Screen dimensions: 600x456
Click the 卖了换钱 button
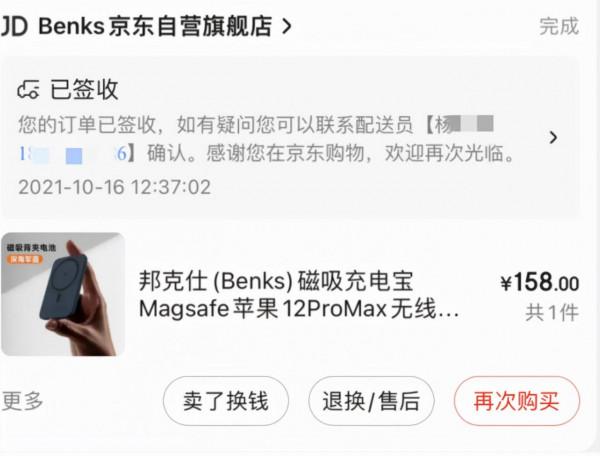click(226, 401)
